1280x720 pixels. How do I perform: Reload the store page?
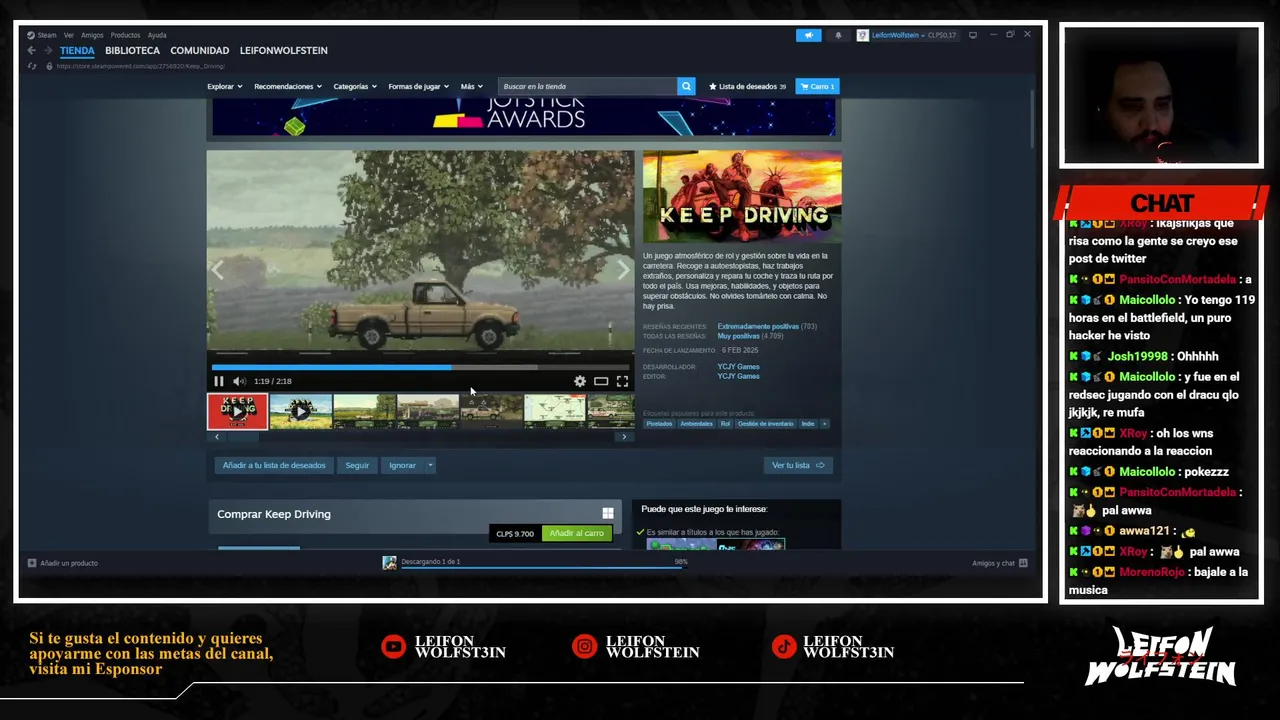[32, 66]
